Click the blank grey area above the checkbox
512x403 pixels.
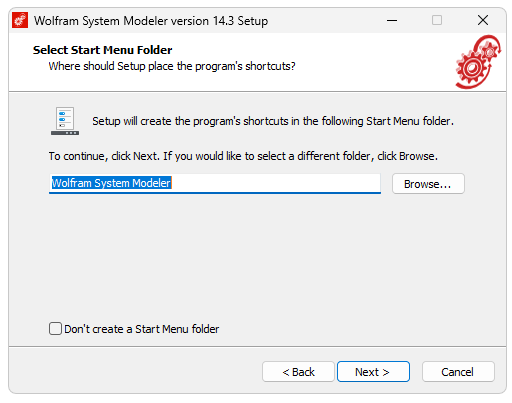[257, 257]
